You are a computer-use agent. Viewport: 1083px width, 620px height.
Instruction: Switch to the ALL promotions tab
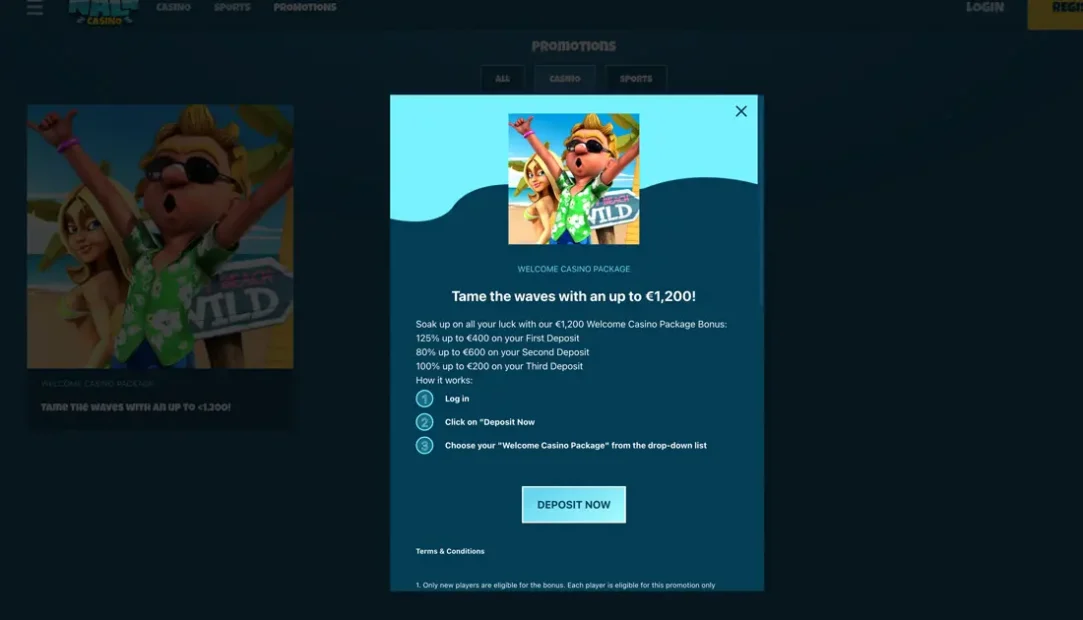coord(503,78)
